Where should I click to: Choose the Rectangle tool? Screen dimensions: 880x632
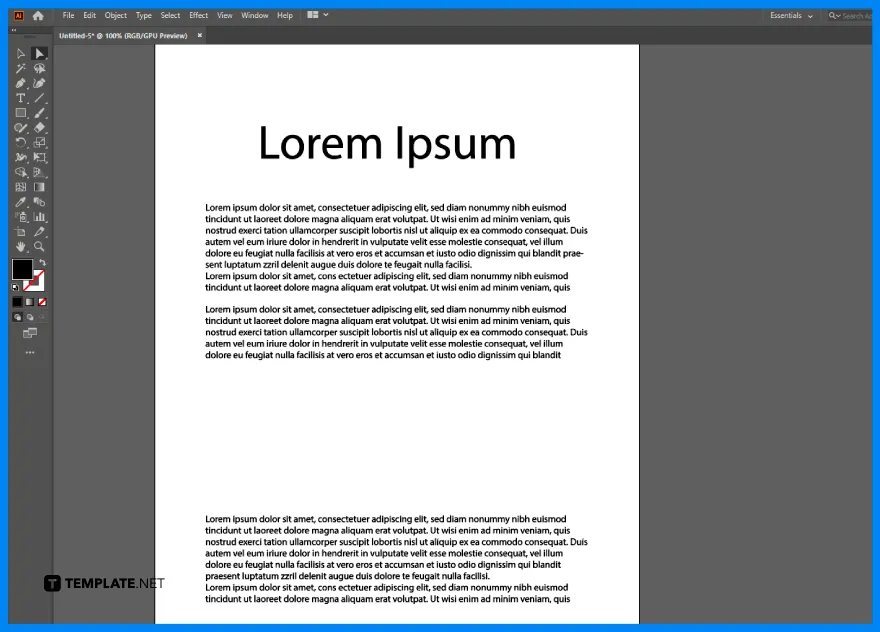pos(20,113)
